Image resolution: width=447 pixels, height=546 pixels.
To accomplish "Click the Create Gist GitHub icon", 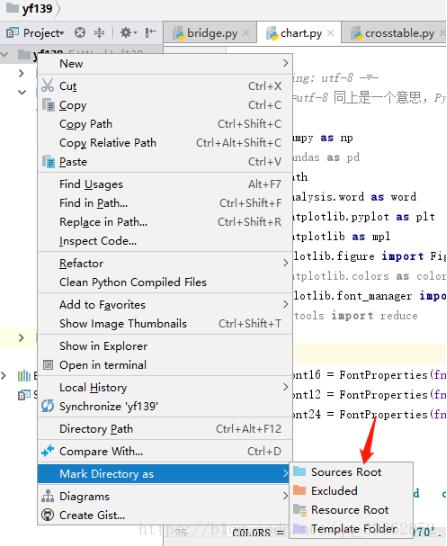I will tap(48, 515).
